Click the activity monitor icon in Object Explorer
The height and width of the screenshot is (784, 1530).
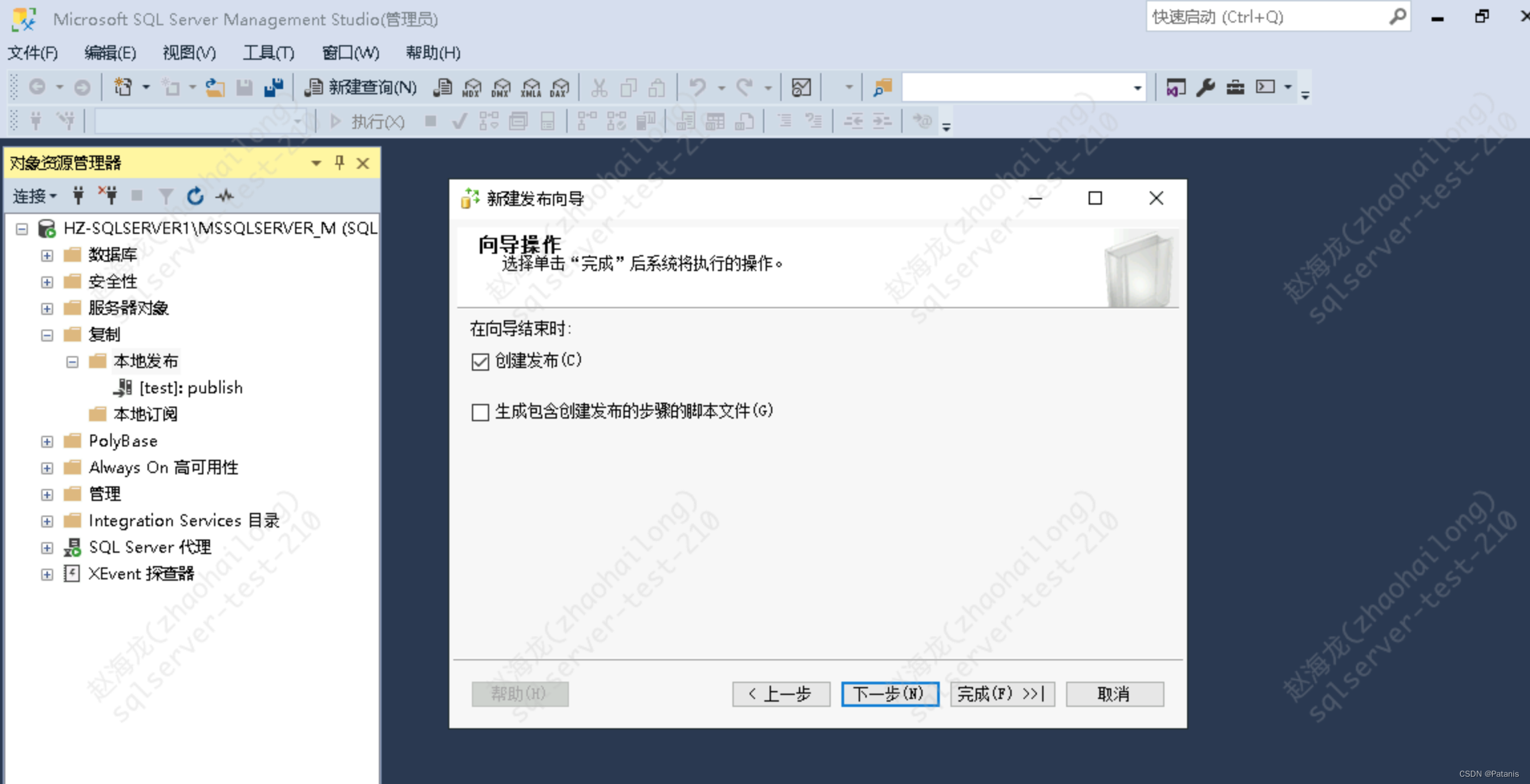click(225, 196)
